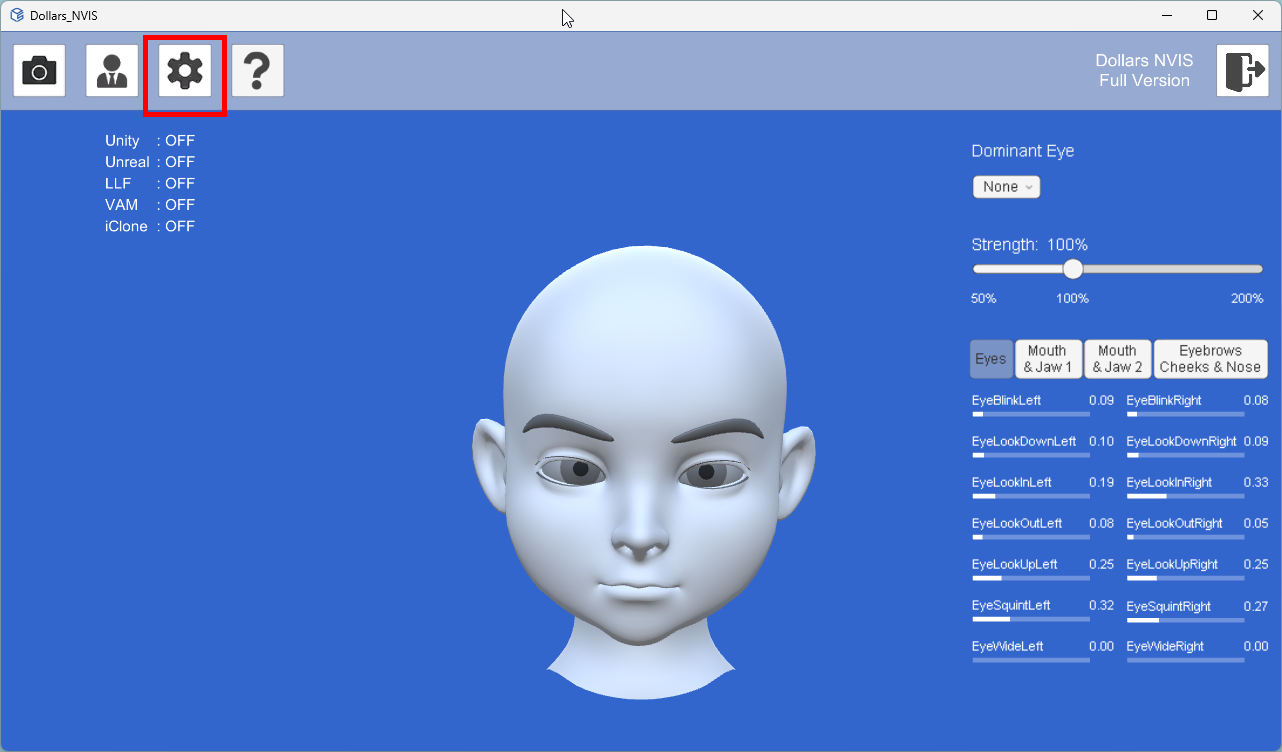Screen dimensions: 1282x752
Task: Click the EyeBlinkLeft value bar
Action: point(1031,413)
